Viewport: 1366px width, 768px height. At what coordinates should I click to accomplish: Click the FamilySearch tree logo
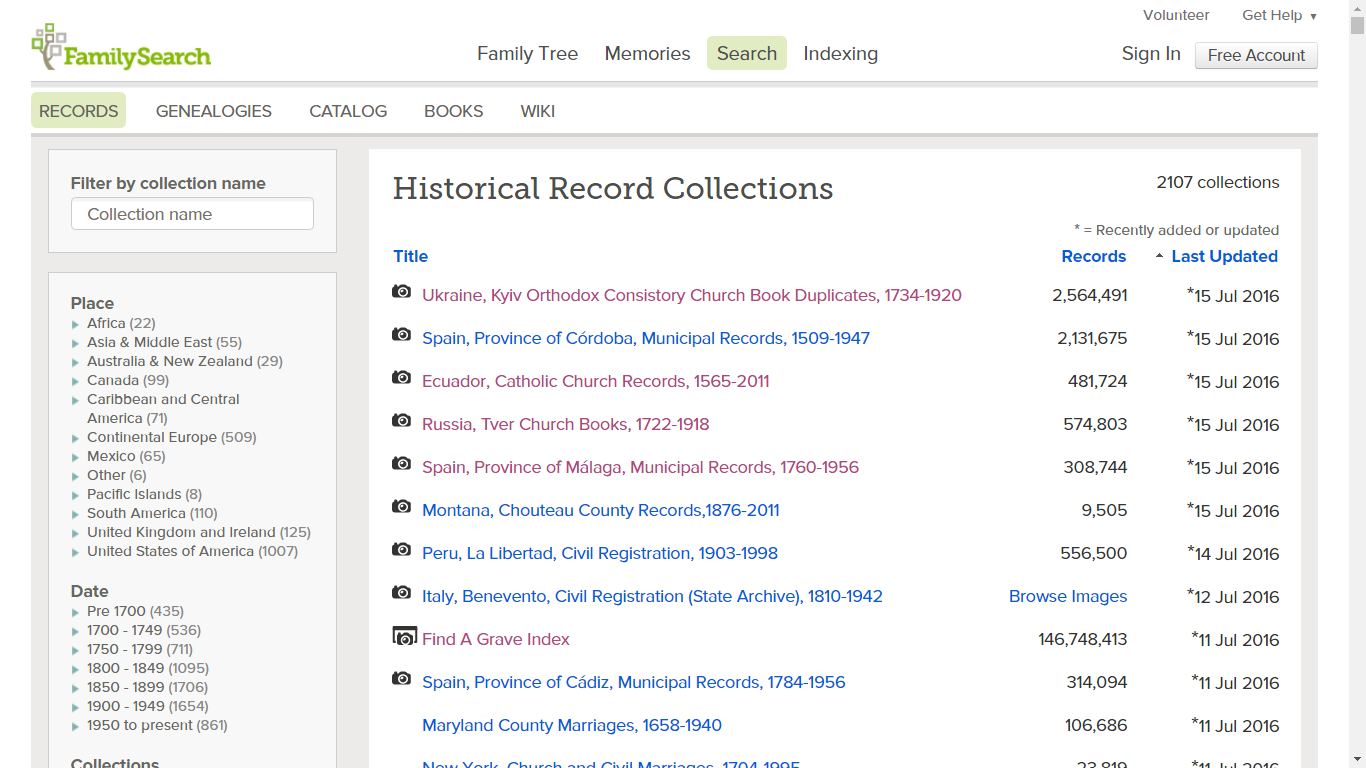[x=48, y=46]
